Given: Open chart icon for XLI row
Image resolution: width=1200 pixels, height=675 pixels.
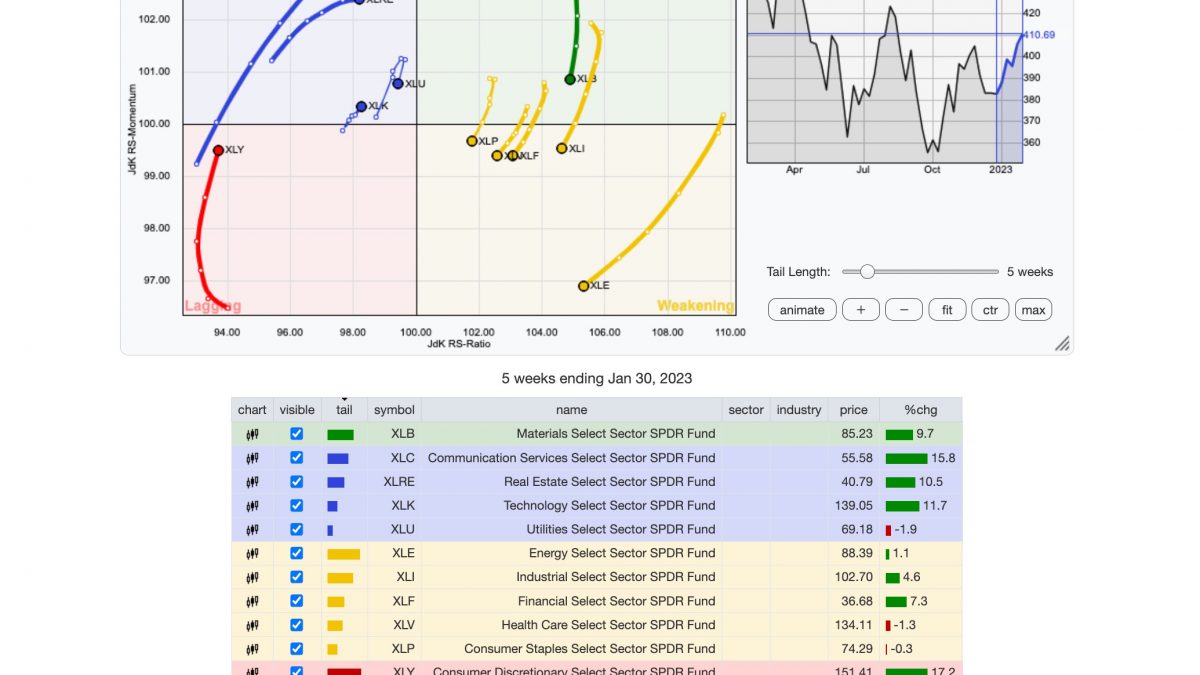Looking at the screenshot, I should point(252,577).
